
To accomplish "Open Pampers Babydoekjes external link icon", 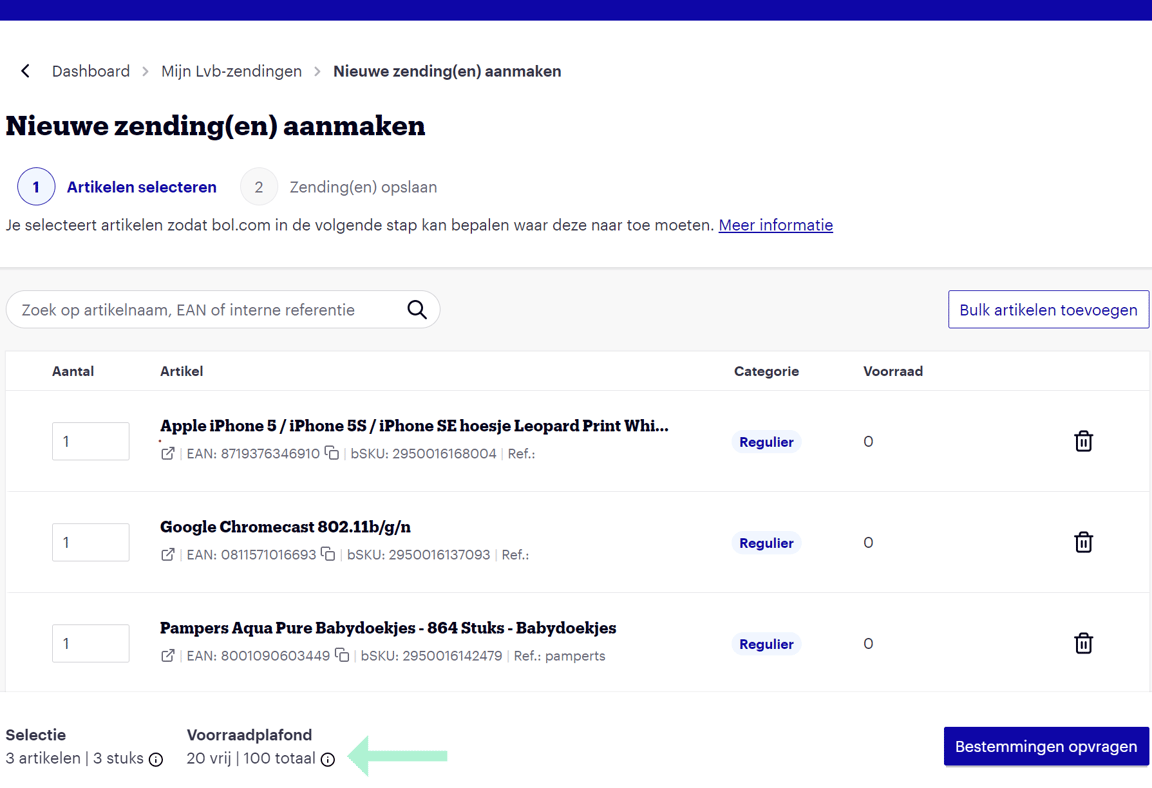I will click(x=168, y=656).
